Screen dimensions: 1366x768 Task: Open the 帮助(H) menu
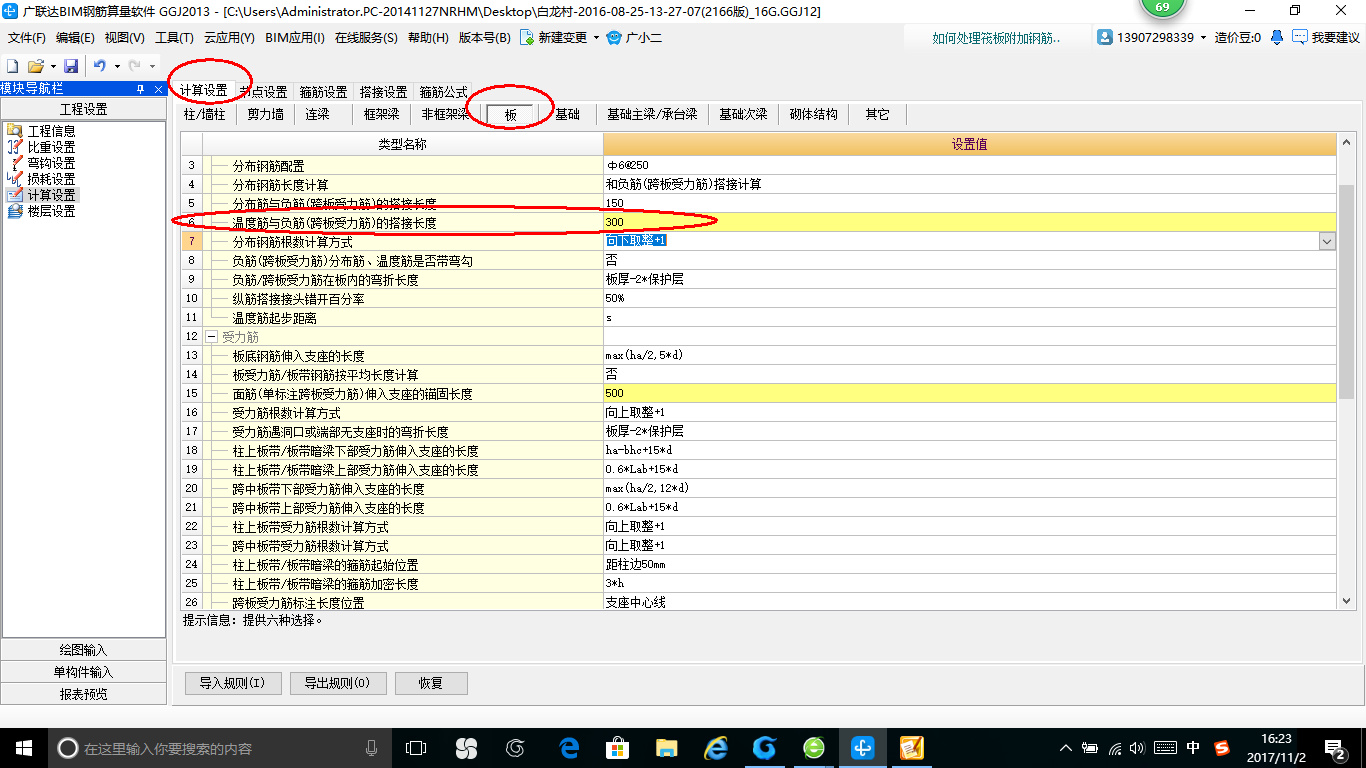[x=429, y=38]
